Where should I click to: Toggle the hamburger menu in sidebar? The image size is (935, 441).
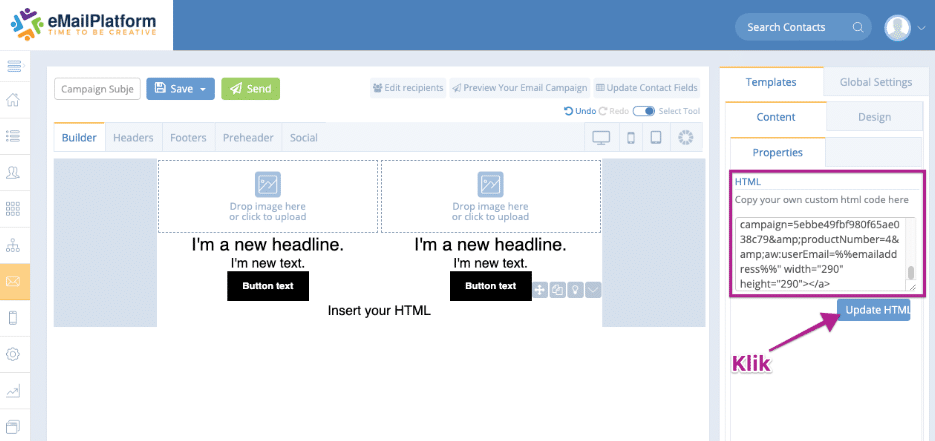[14, 64]
